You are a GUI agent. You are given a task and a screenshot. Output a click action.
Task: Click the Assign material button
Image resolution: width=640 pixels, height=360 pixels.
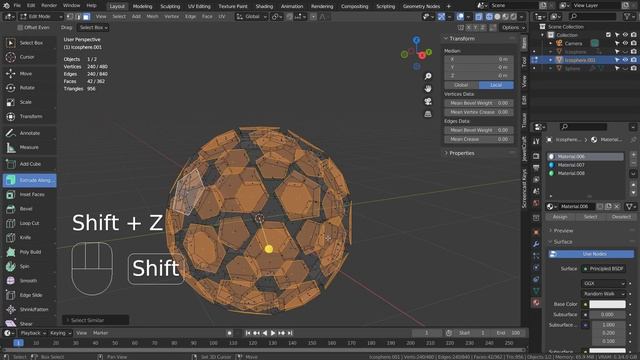pyautogui.click(x=560, y=217)
